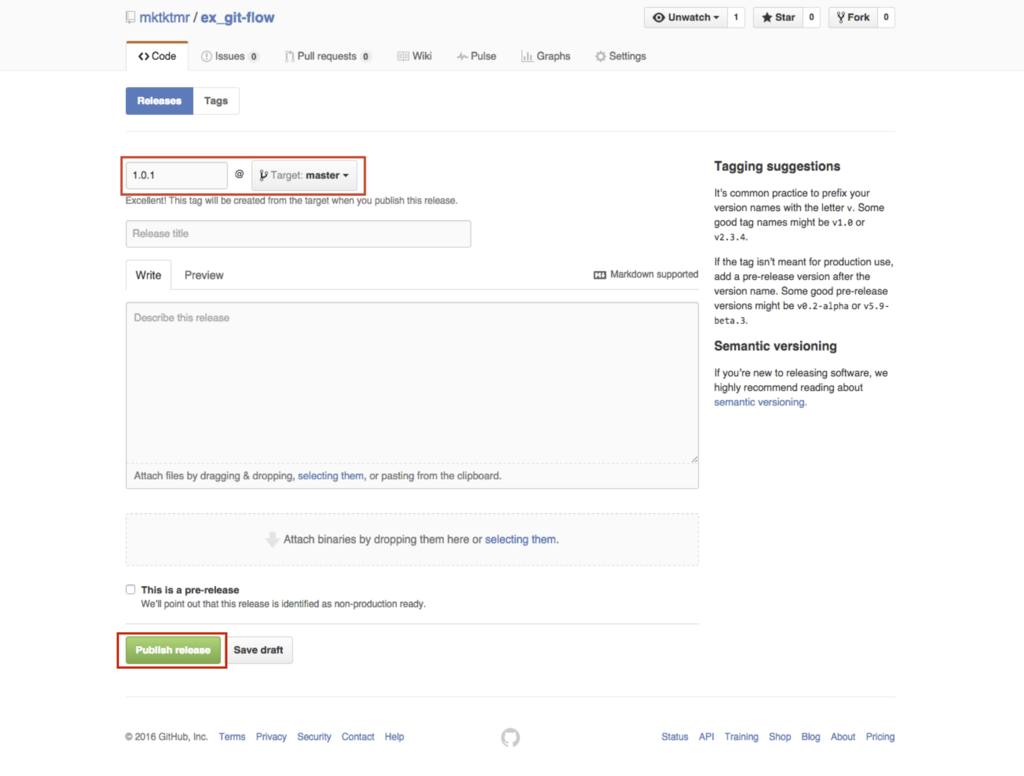Open the Pricing footer link

[880, 737]
